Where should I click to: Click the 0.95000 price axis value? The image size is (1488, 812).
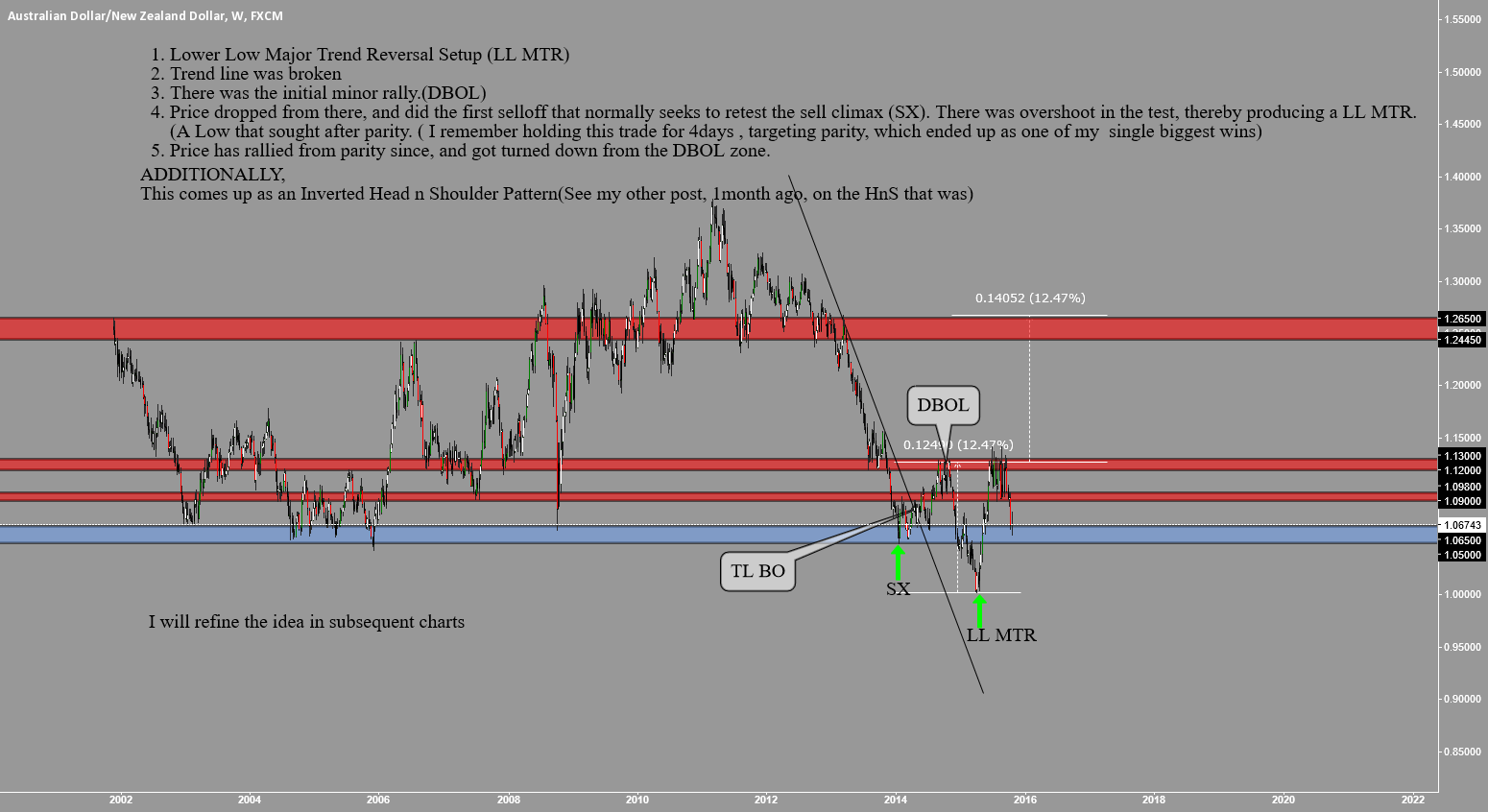click(1462, 647)
